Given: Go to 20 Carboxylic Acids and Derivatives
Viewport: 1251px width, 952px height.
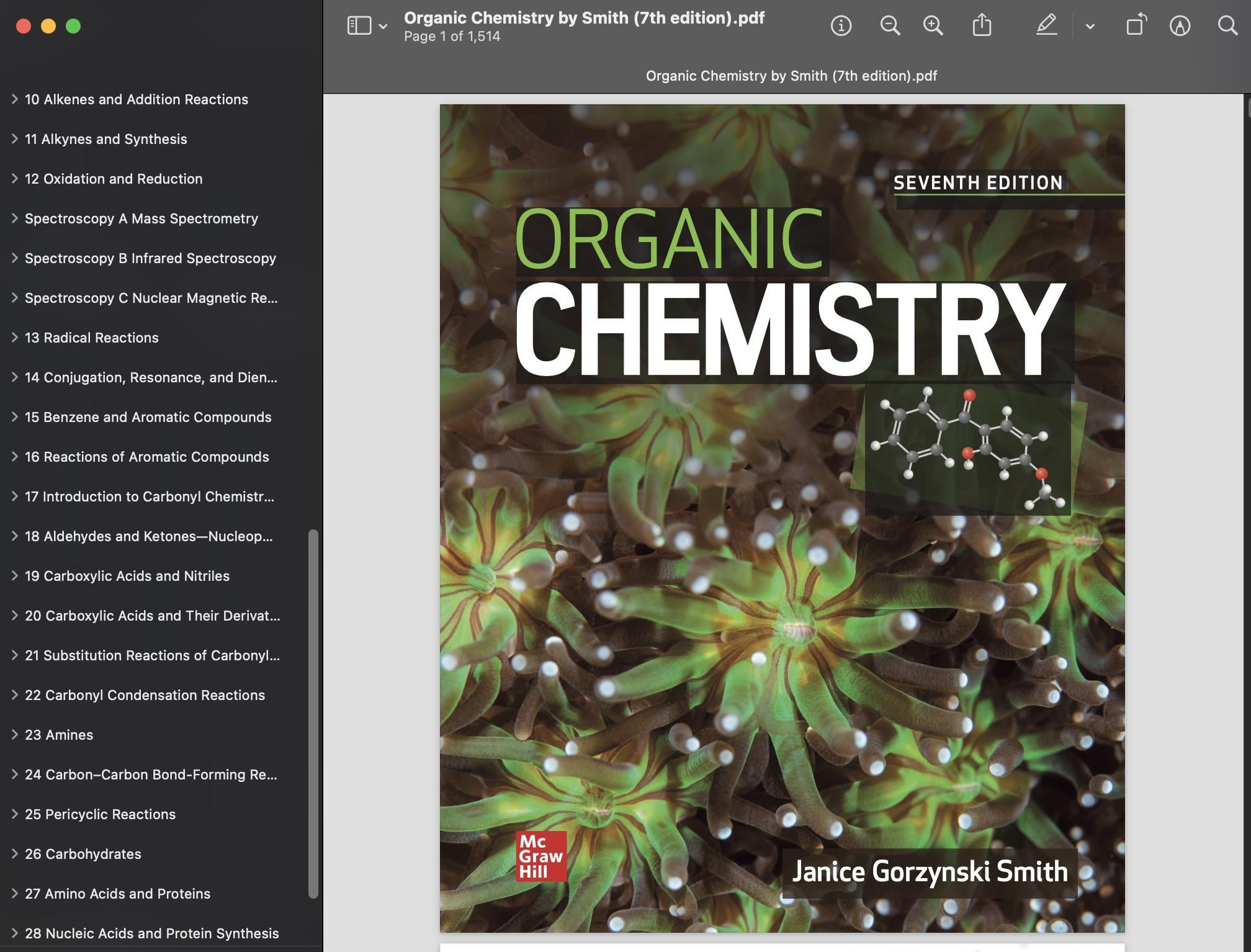Looking at the screenshot, I should click(x=152, y=616).
